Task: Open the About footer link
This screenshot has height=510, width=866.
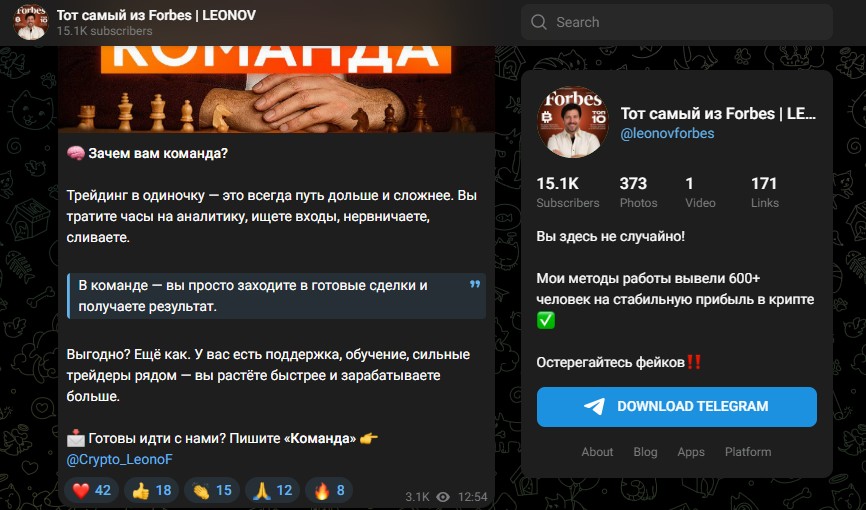Action: [x=597, y=452]
